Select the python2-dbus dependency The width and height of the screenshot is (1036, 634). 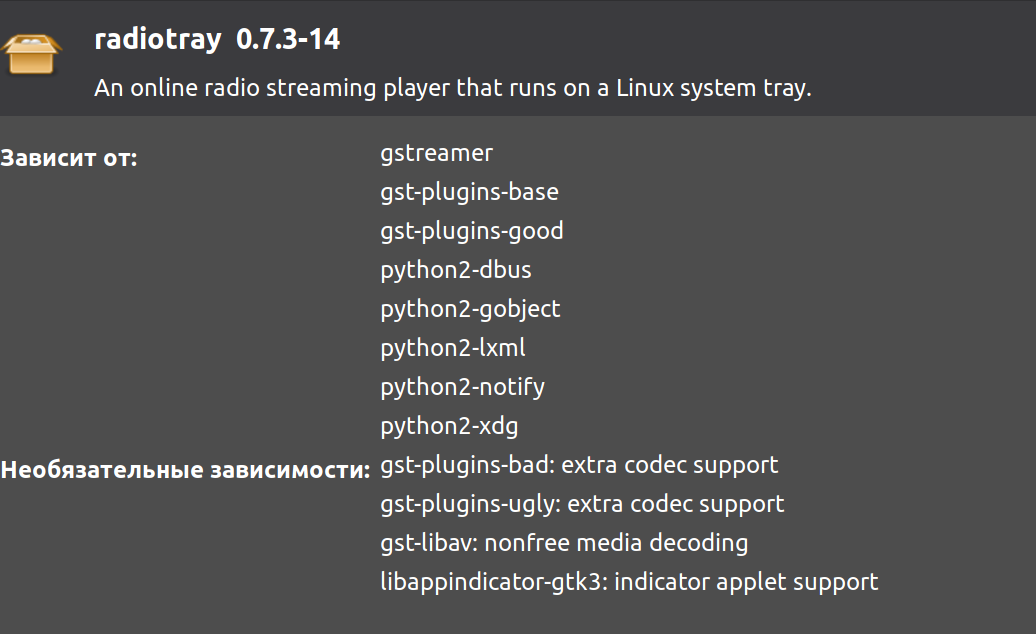[456, 271]
